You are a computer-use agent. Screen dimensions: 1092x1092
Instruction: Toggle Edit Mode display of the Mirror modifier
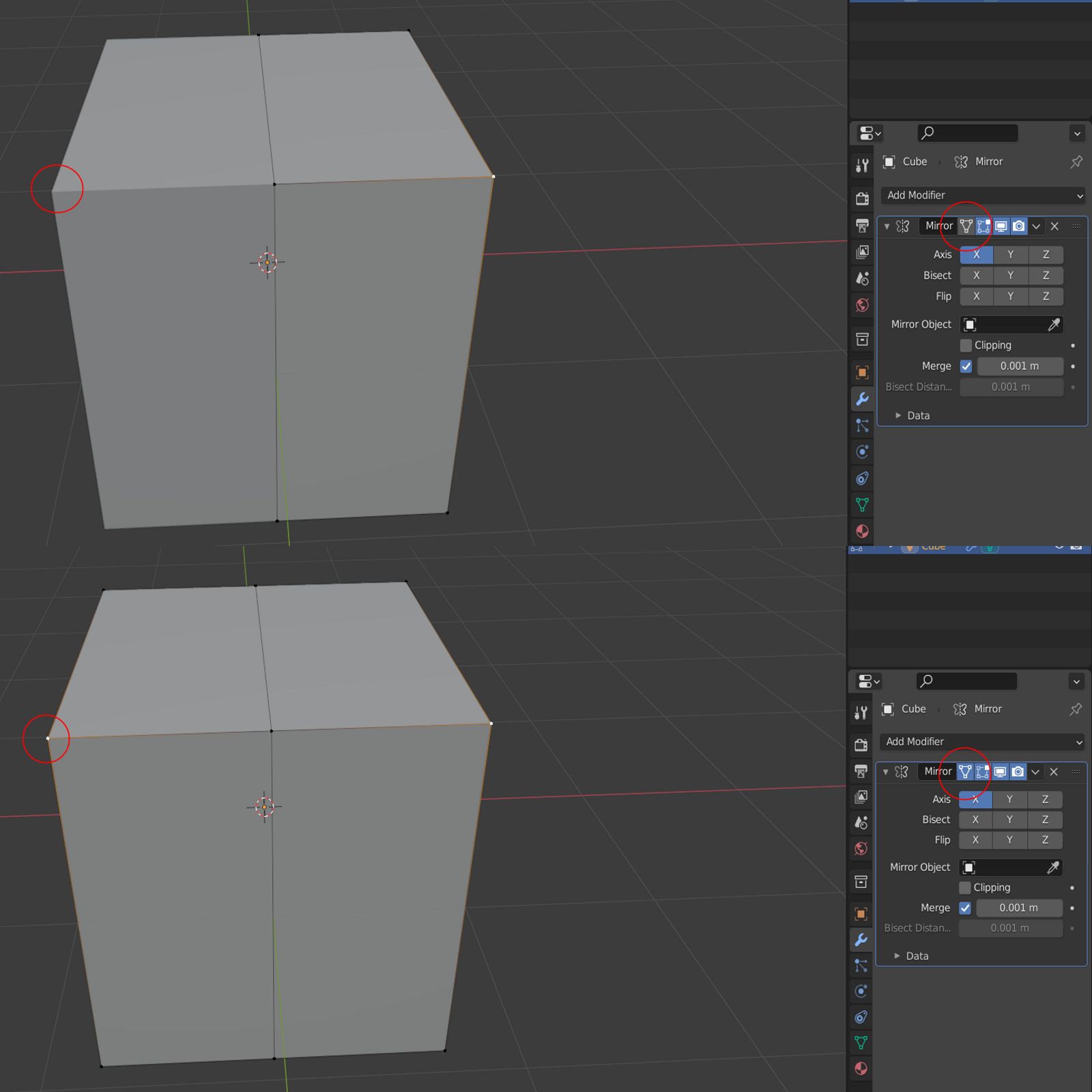click(x=983, y=226)
